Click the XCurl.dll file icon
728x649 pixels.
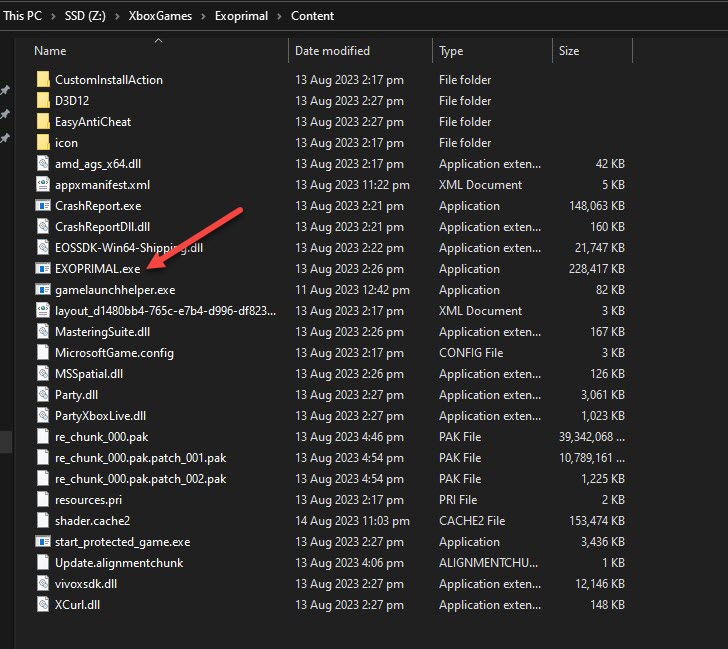(43, 604)
